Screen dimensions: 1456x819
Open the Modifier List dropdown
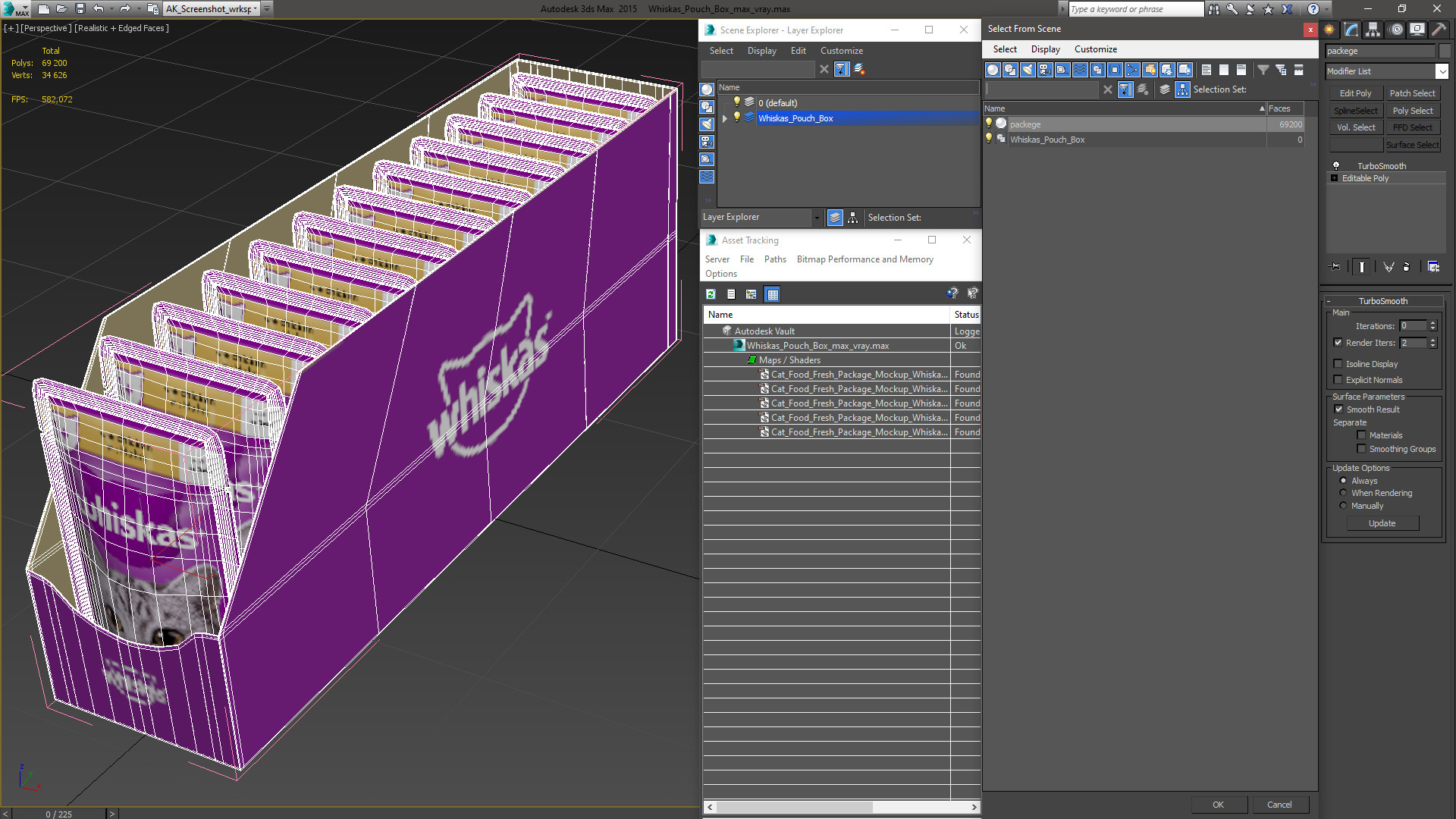click(x=1442, y=71)
